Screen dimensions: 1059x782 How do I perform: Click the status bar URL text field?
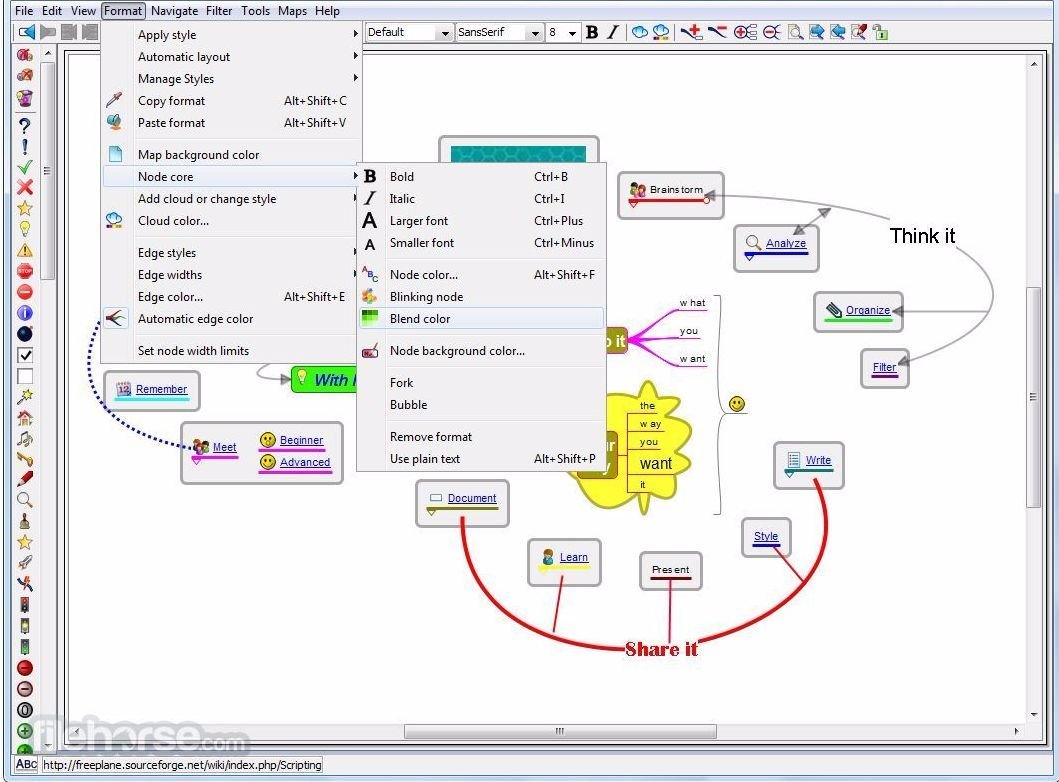click(x=182, y=765)
